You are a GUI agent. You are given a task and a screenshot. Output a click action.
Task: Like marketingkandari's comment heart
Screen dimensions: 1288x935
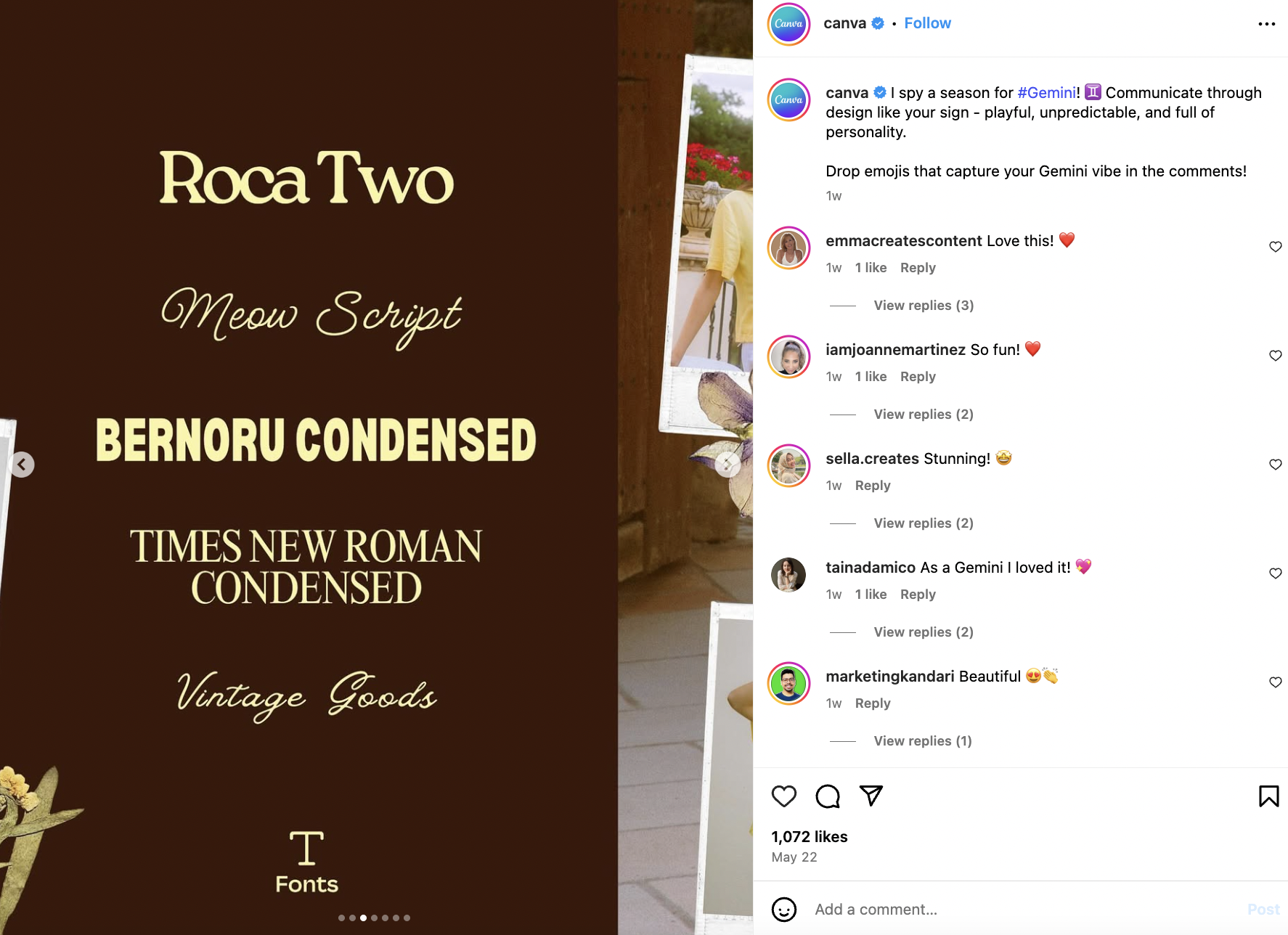pyautogui.click(x=1275, y=682)
